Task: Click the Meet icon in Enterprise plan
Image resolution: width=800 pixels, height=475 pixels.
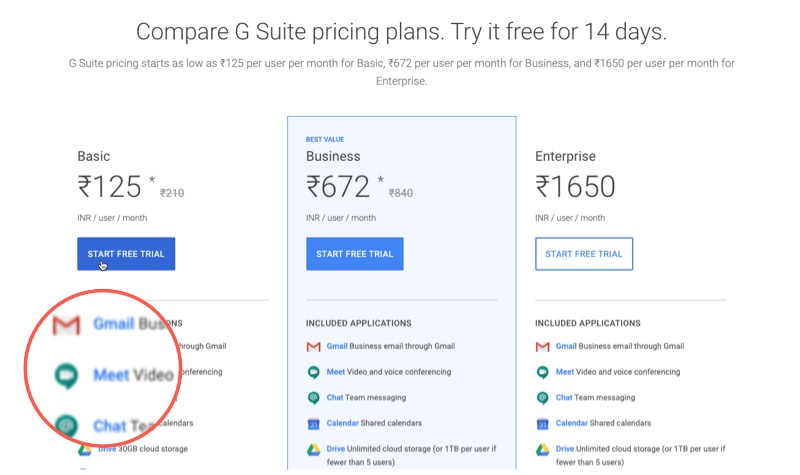Action: pyautogui.click(x=542, y=372)
